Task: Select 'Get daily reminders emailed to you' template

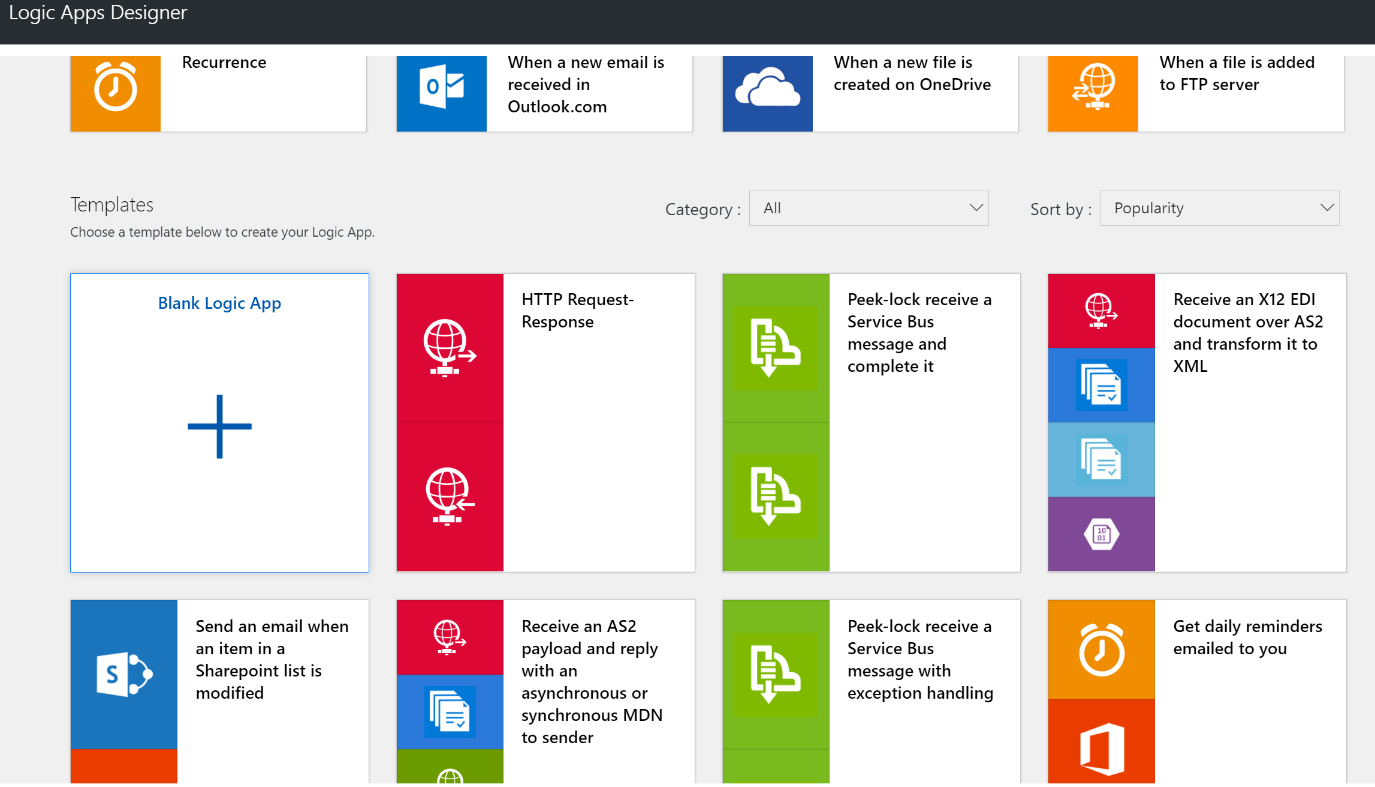Action: 1247,638
